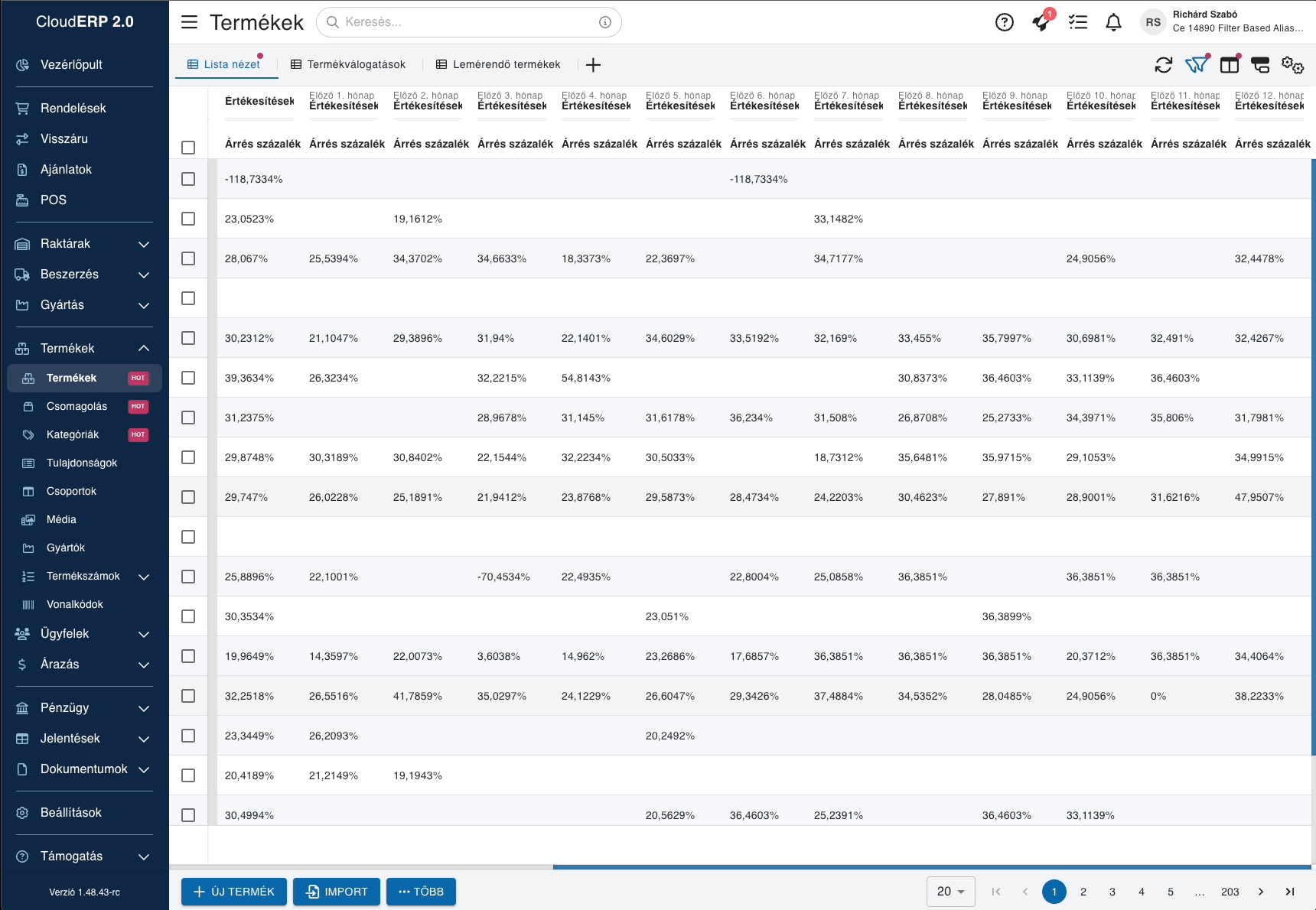This screenshot has width=1316, height=910.
Task: Open the rocket updates icon
Action: [1041, 21]
